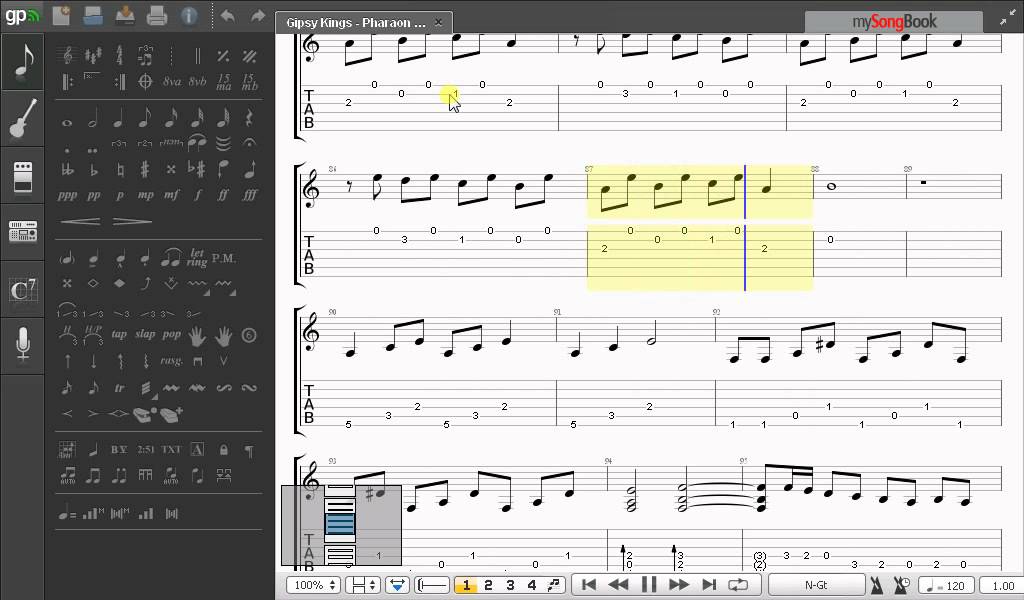The width and height of the screenshot is (1024, 600).
Task: Toggle the metronome
Action: [877, 585]
